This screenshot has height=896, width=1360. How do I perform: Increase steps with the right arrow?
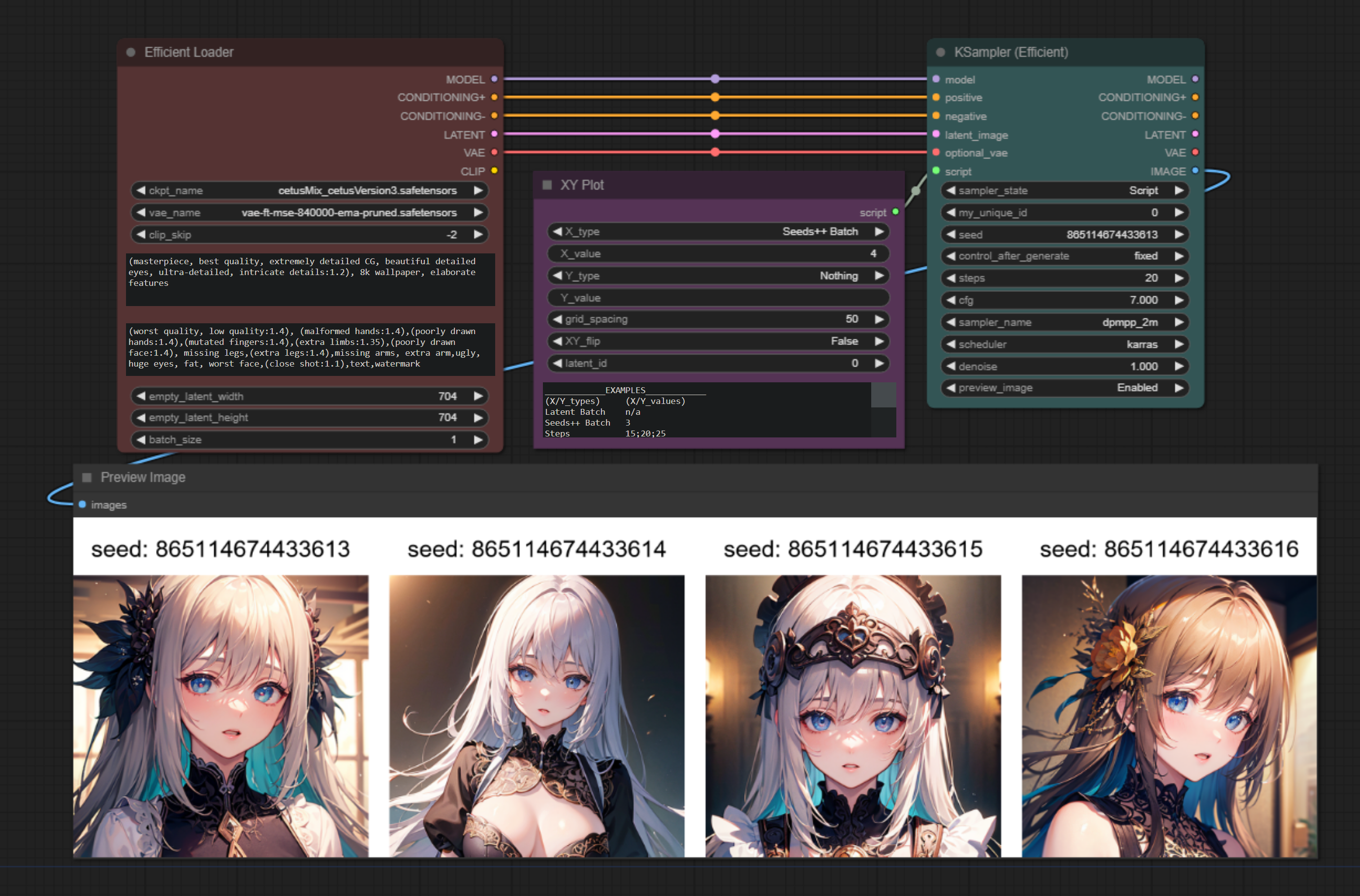click(1179, 278)
